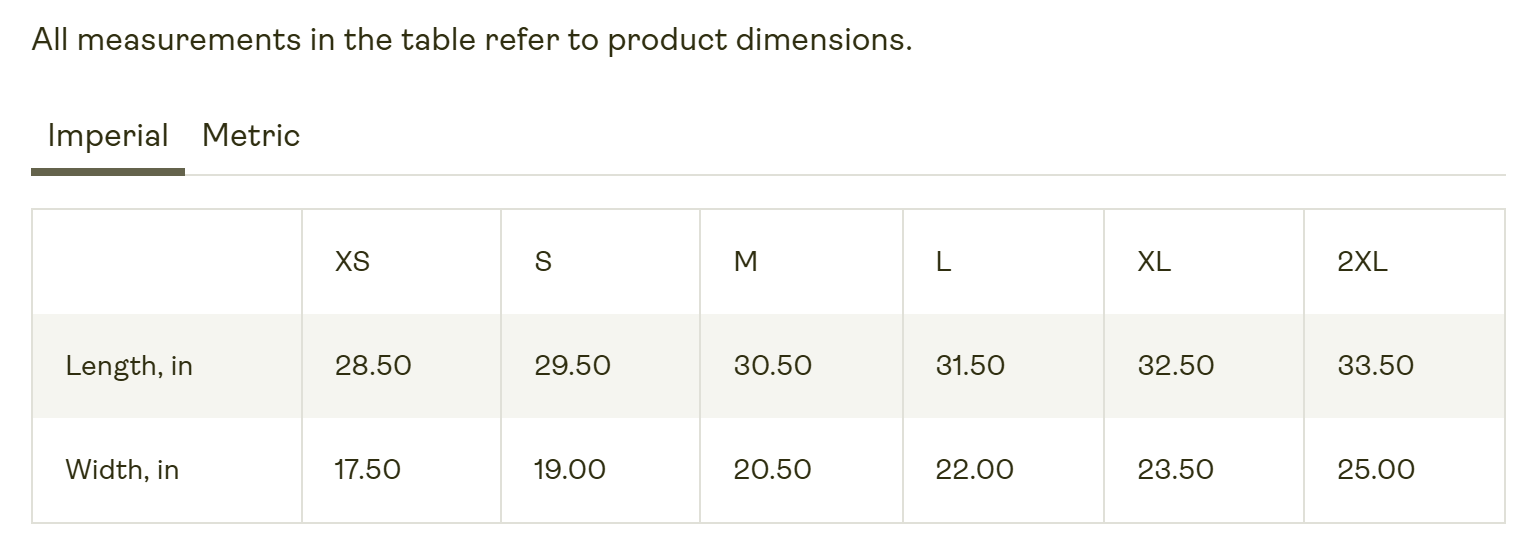The width and height of the screenshot is (1532, 556).
Task: Click the 2XL length value 33.50
Action: click(x=1375, y=366)
